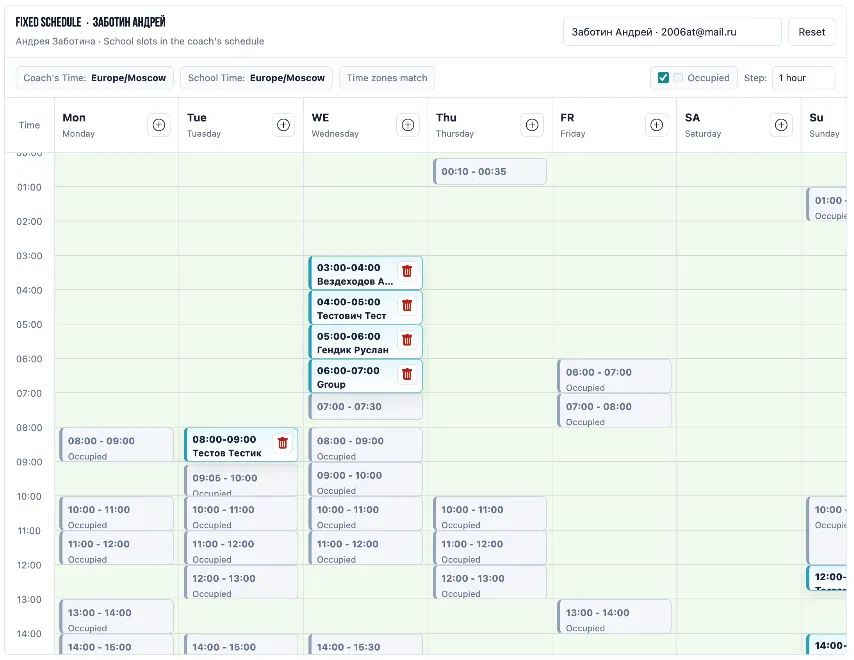The image size is (854, 660).
Task: Delete the 04:00-05:00 Тестович Тест slot
Action: (407, 305)
